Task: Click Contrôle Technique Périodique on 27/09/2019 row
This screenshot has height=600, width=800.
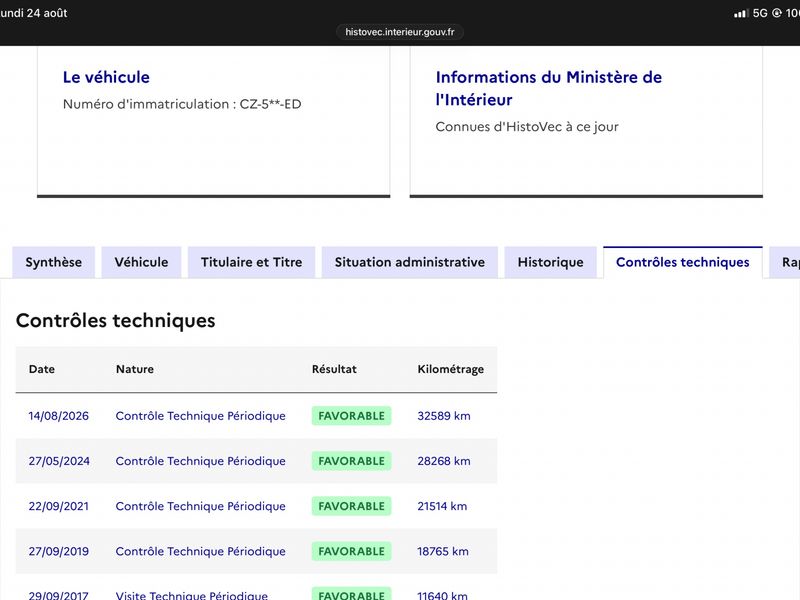Action: pyautogui.click(x=201, y=552)
